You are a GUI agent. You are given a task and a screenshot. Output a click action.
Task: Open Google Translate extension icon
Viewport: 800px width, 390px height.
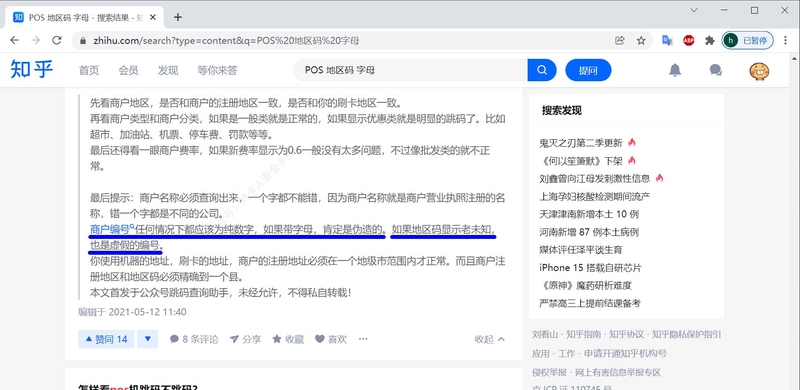667,40
